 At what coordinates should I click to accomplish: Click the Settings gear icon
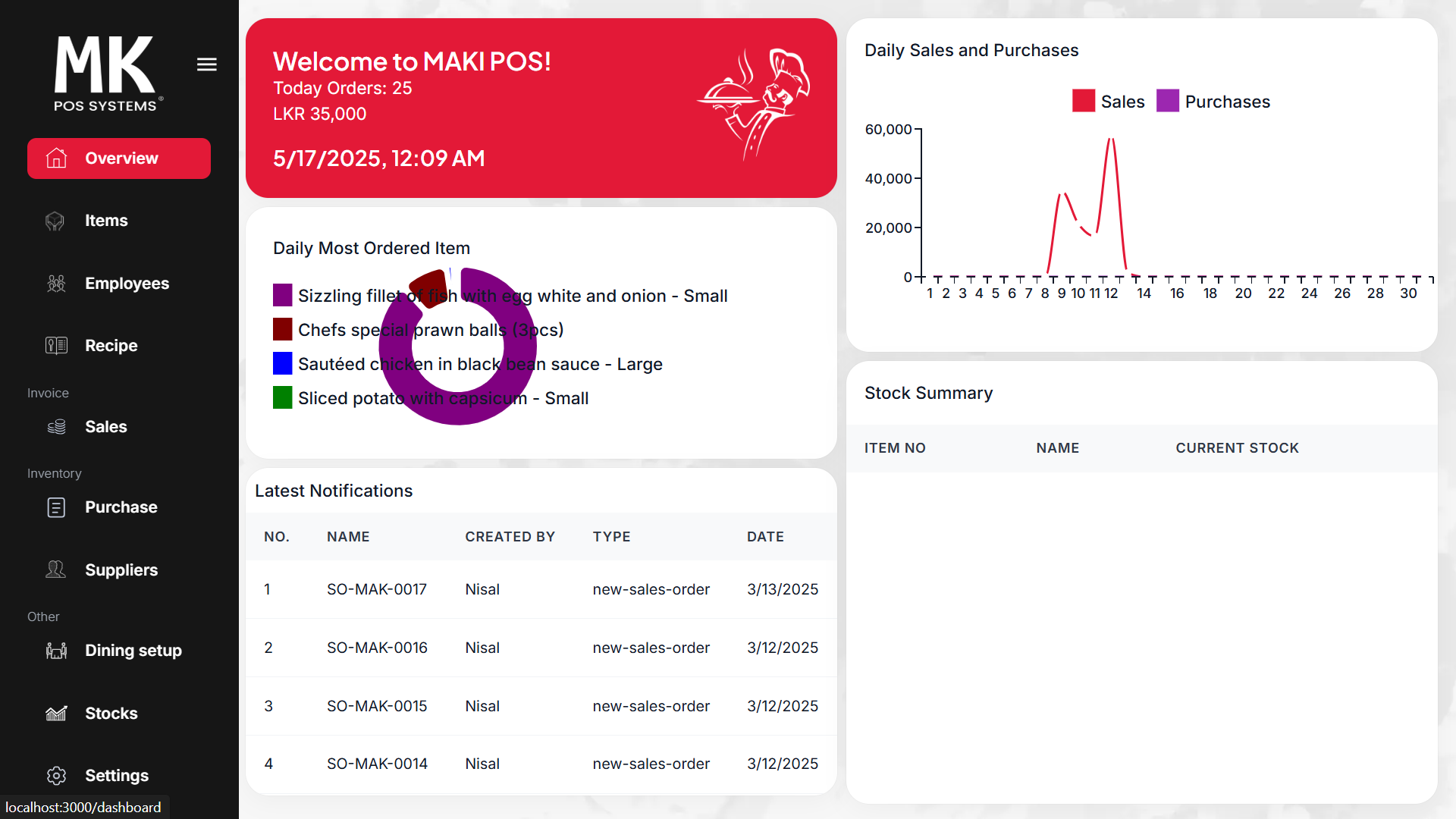pyautogui.click(x=56, y=776)
